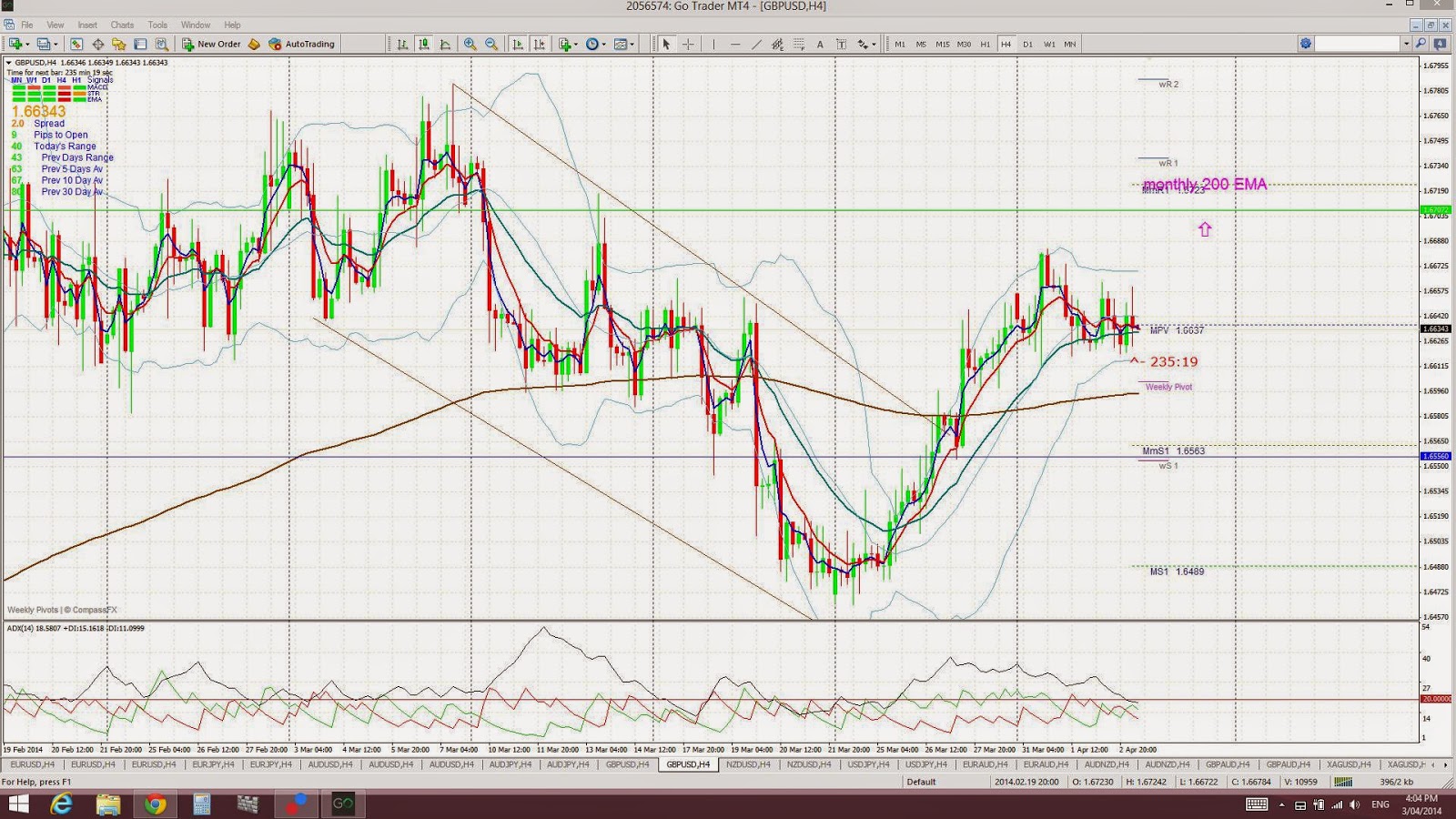
Task: Expand the new chart dropdown arrow
Action: coord(27,44)
